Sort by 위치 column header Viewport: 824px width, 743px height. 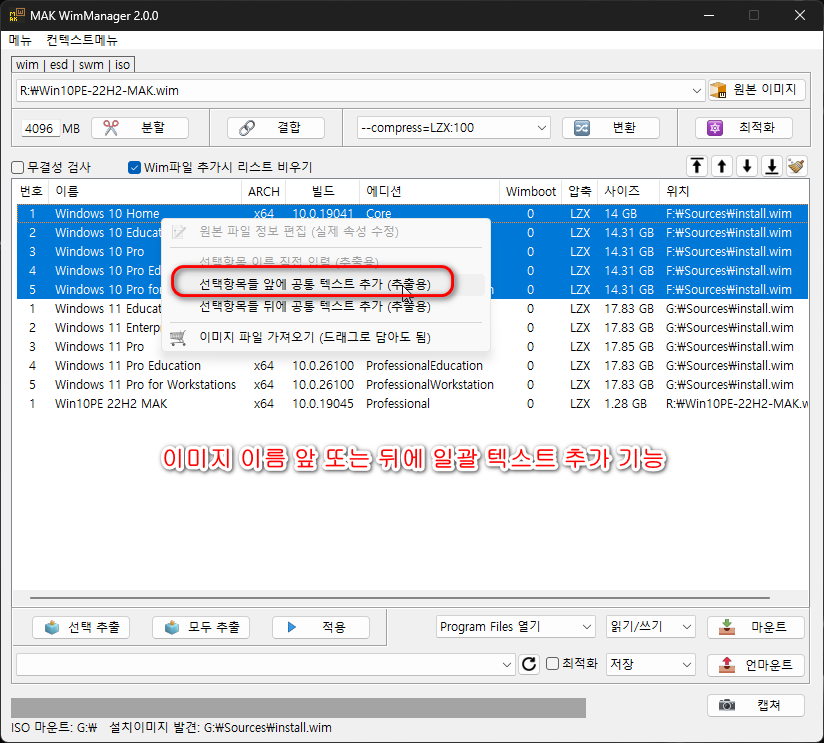(x=734, y=191)
